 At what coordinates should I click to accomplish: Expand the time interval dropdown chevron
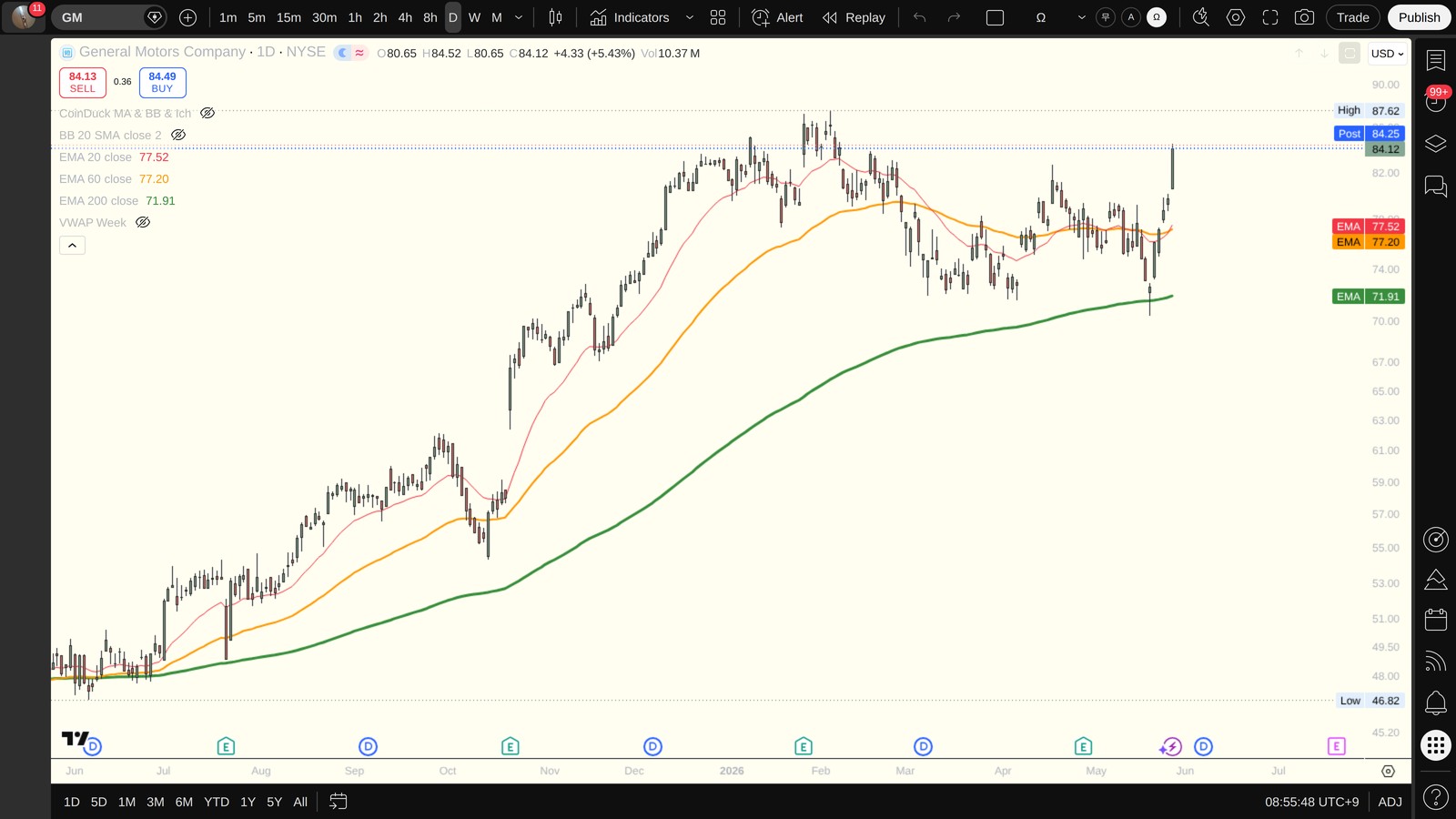[519, 17]
